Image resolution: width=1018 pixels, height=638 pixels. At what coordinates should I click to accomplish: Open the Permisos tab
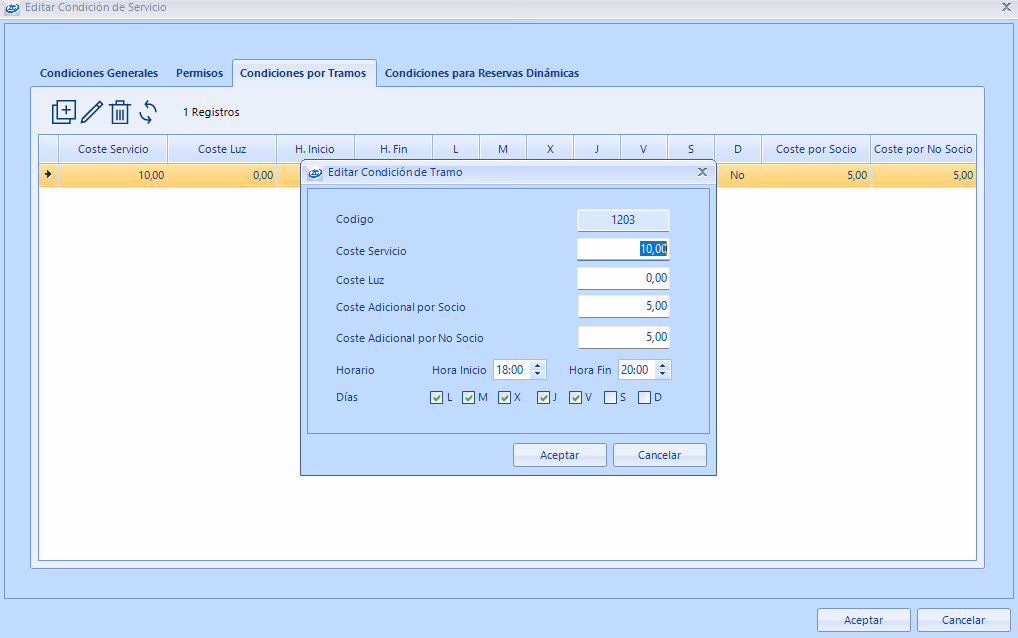pos(199,73)
